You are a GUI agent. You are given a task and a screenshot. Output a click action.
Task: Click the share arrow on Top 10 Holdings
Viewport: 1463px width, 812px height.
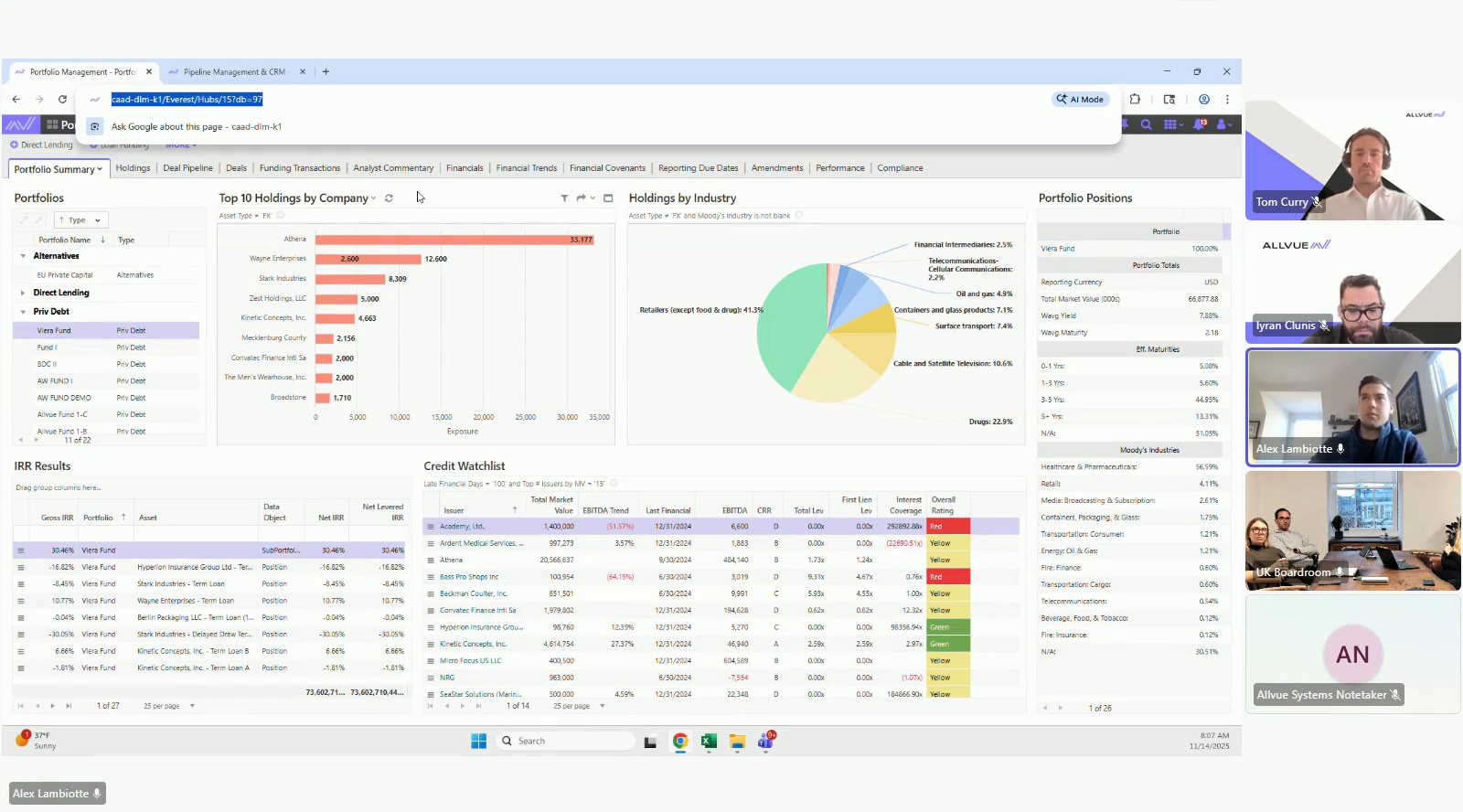point(581,198)
